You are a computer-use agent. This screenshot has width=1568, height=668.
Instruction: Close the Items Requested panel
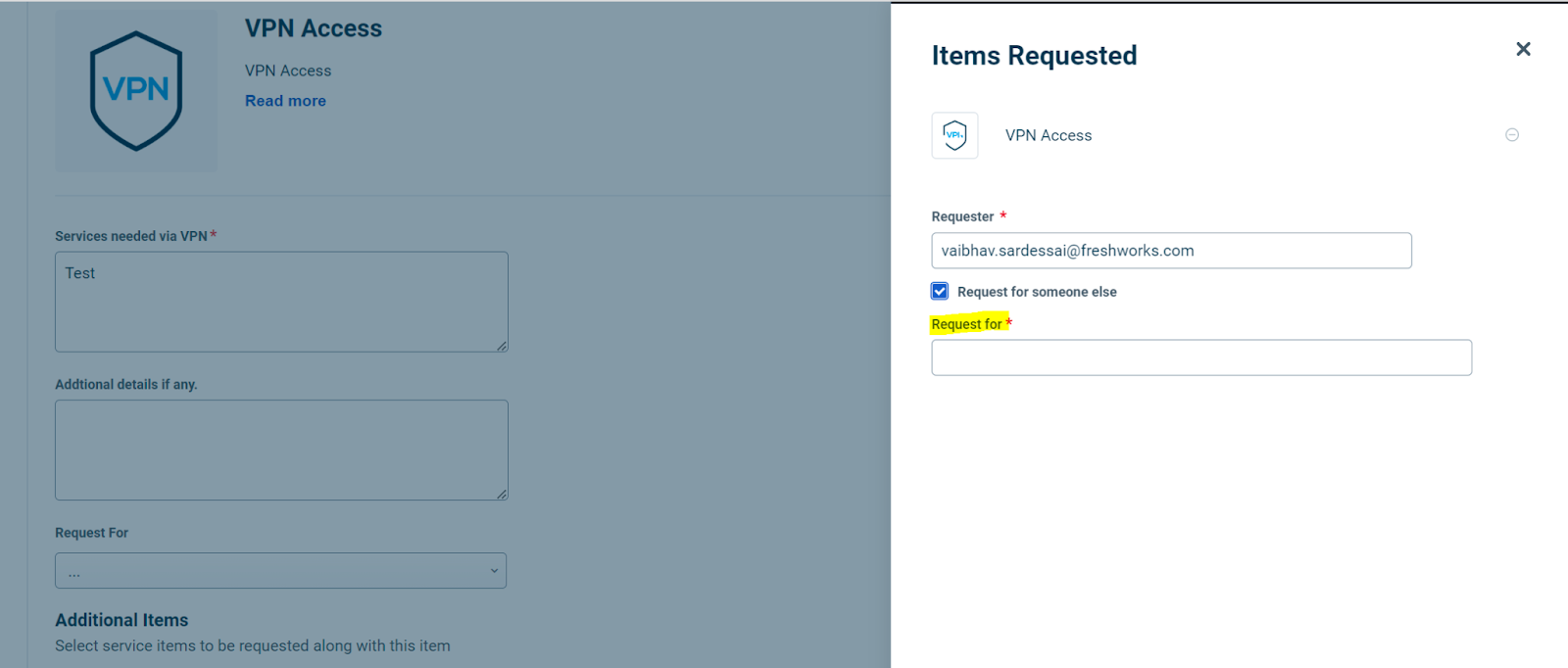1523,49
